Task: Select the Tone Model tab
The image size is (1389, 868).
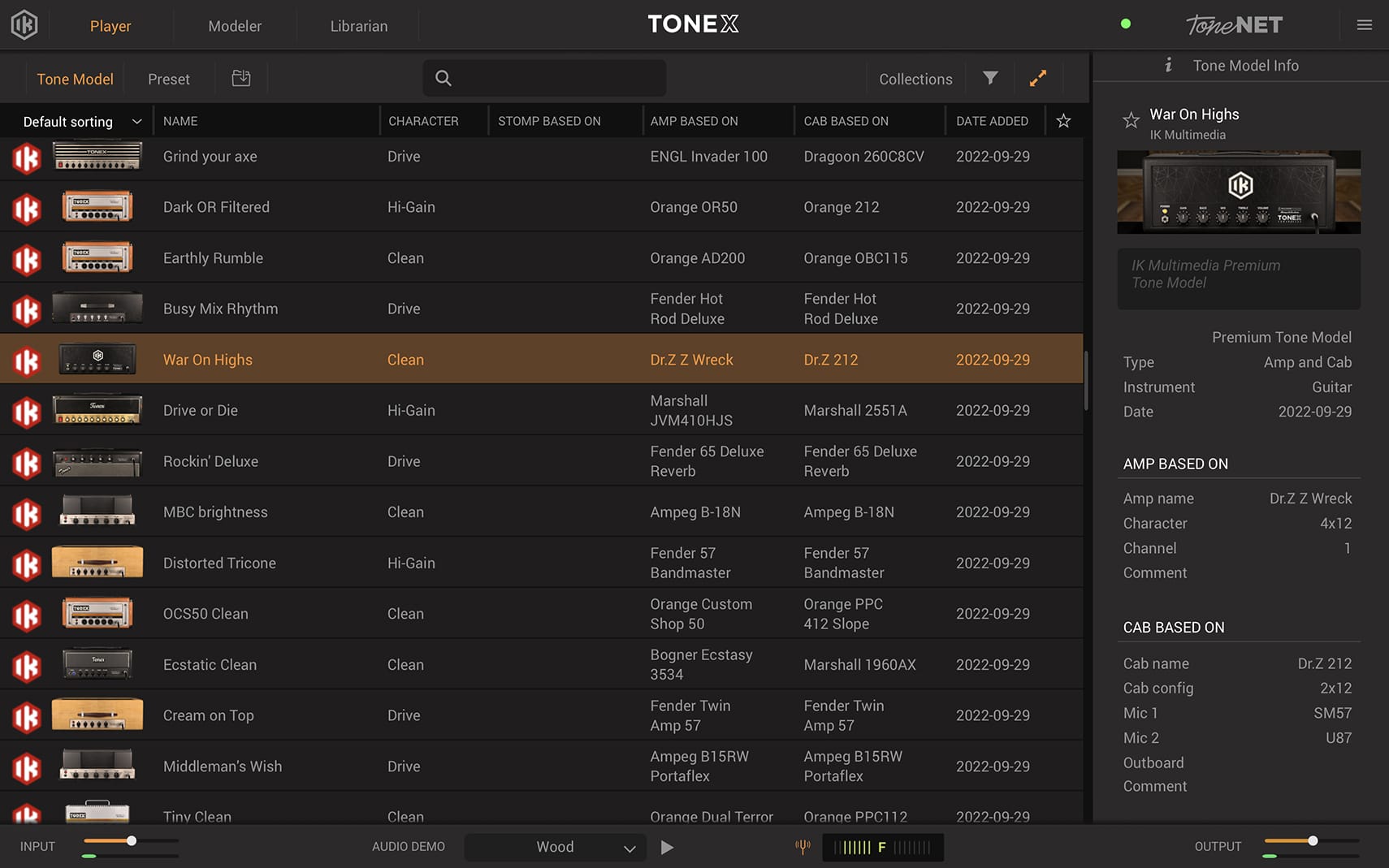Action: pos(75,79)
